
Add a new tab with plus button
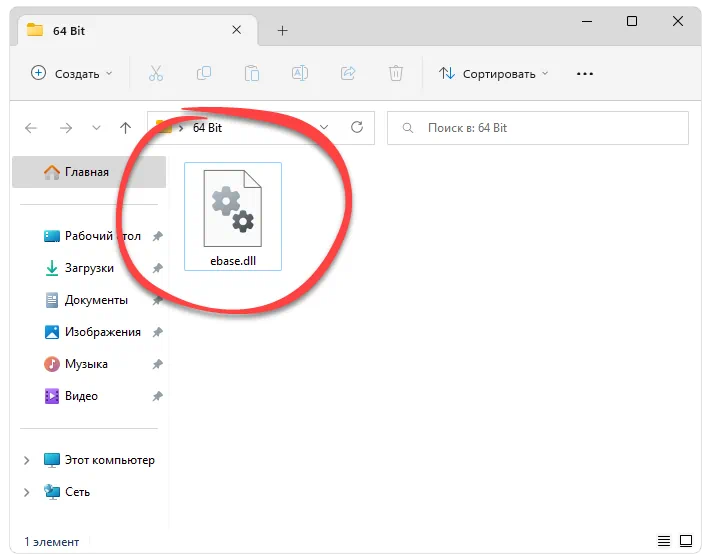pyautogui.click(x=282, y=31)
